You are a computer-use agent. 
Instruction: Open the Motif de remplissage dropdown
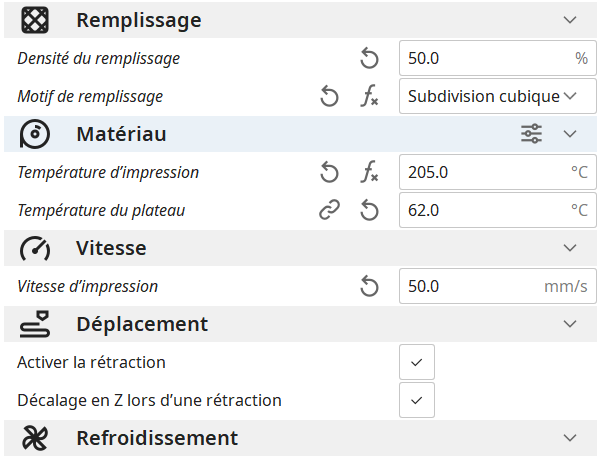pos(493,97)
